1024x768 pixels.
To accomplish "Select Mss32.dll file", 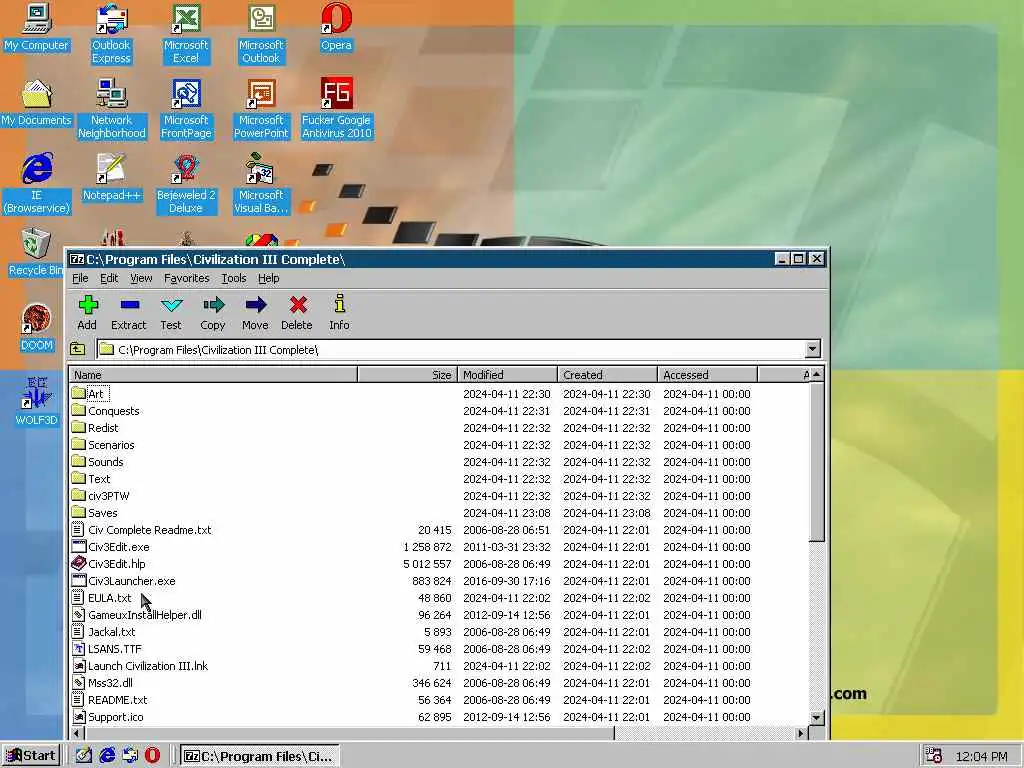I will [110, 682].
